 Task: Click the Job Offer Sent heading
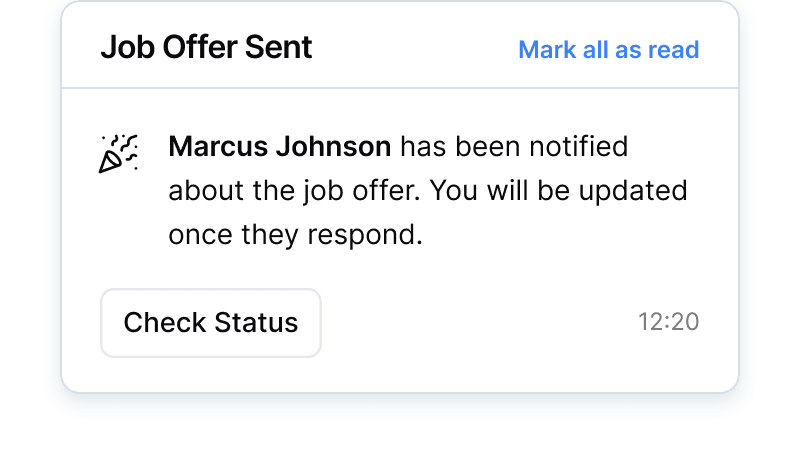[x=206, y=47]
